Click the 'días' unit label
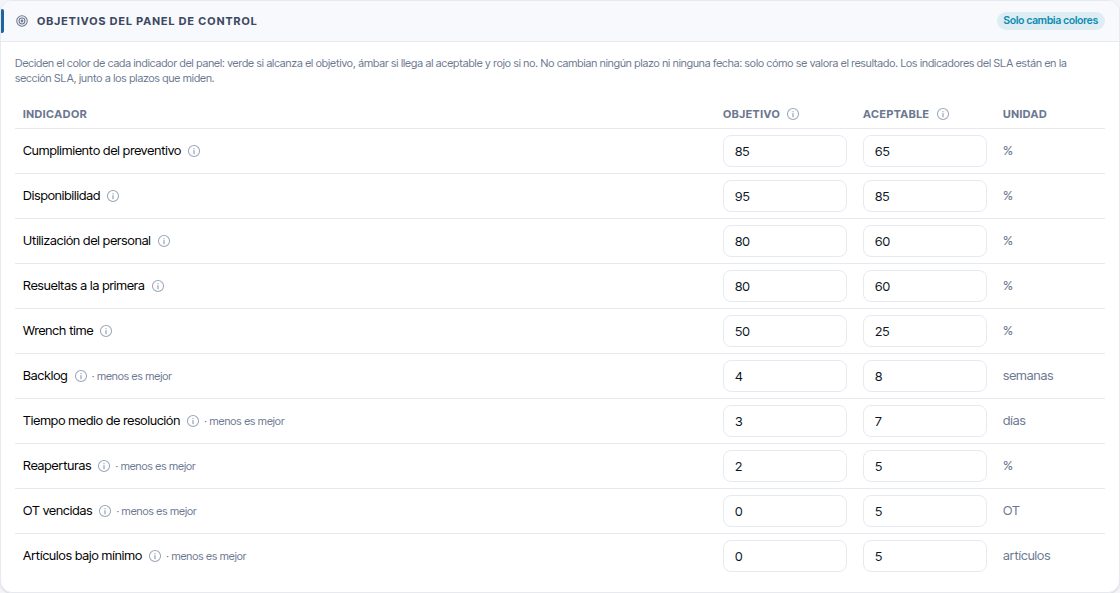This screenshot has width=1120, height=593. tap(1014, 421)
